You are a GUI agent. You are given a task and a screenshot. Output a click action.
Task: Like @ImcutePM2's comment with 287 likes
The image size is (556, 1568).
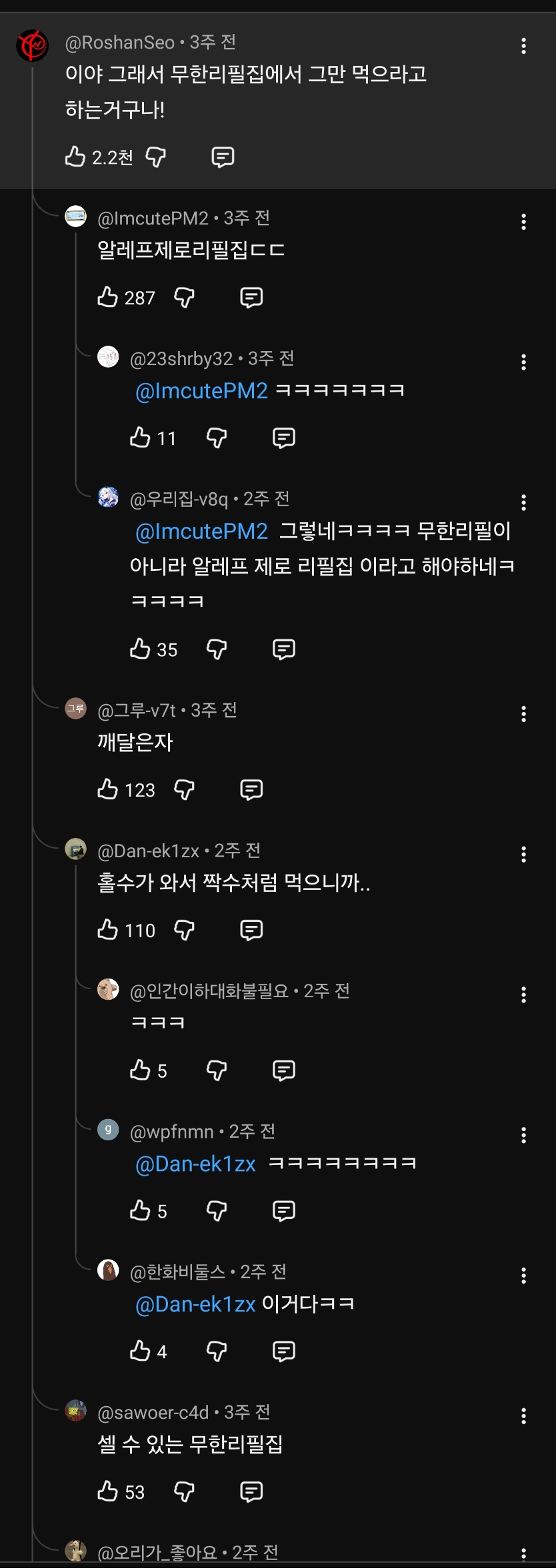[x=108, y=297]
